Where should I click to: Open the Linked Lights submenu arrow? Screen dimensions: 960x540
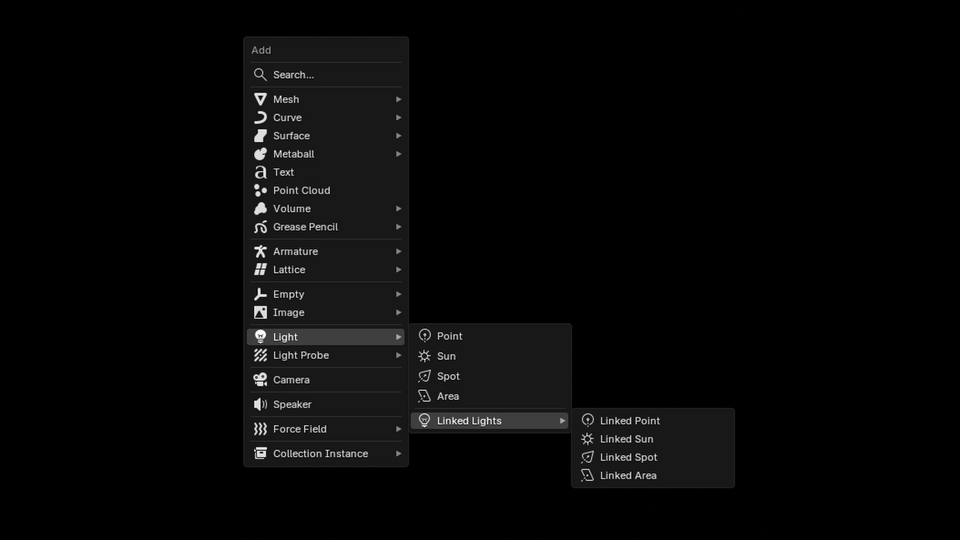562,421
